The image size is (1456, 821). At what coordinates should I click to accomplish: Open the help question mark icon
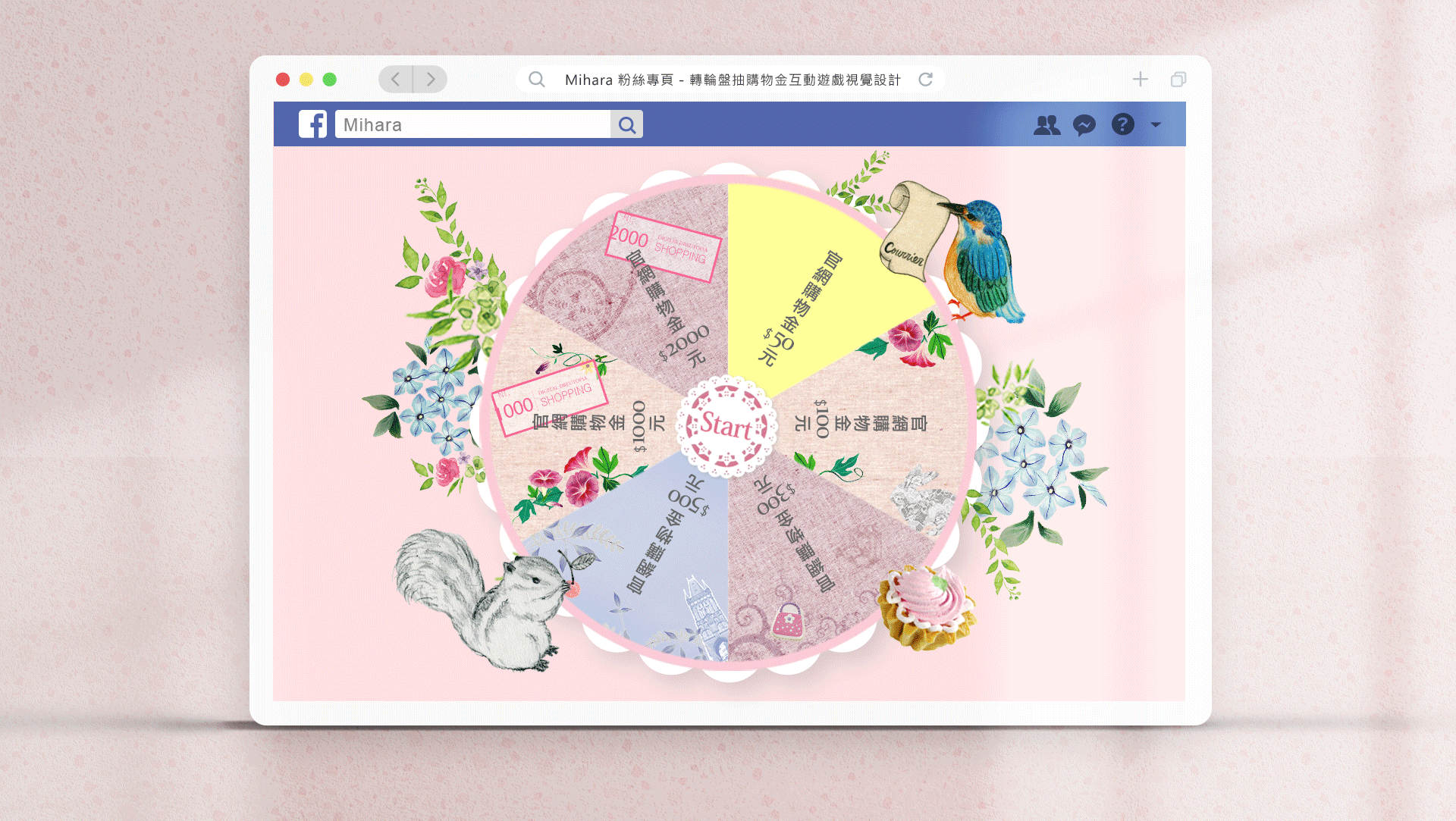tap(1122, 124)
